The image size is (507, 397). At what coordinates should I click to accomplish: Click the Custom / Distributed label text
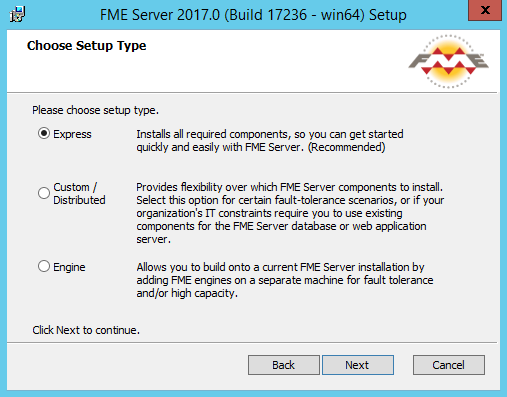click(x=79, y=193)
